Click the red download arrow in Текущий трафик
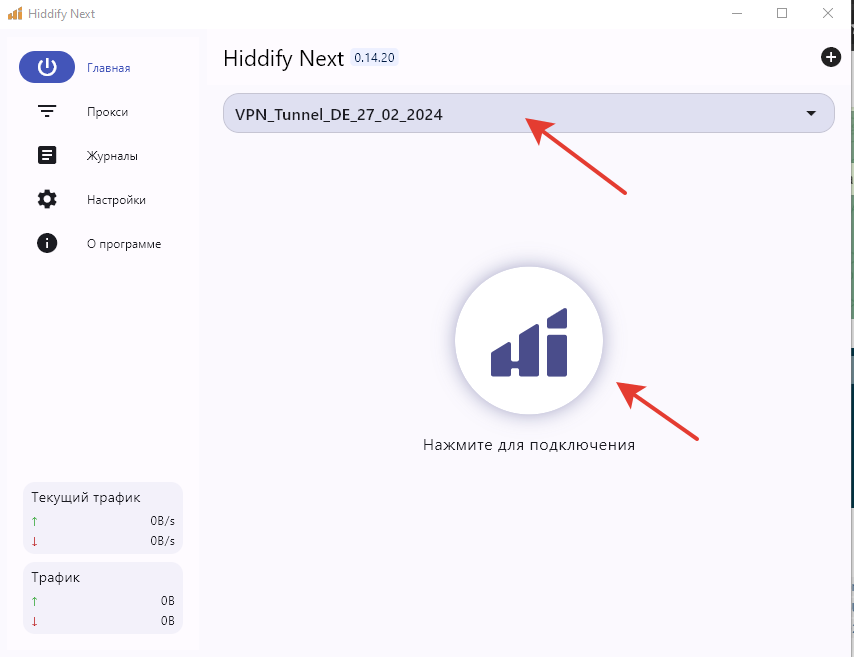The width and height of the screenshot is (854, 657). click(34, 542)
